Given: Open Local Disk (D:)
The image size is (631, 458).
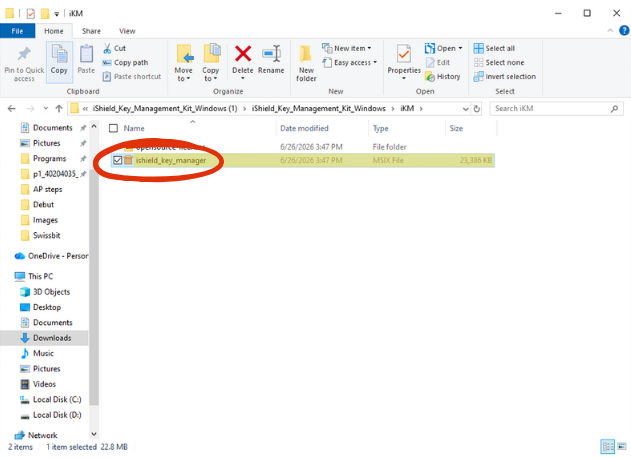Looking at the screenshot, I should coord(57,415).
